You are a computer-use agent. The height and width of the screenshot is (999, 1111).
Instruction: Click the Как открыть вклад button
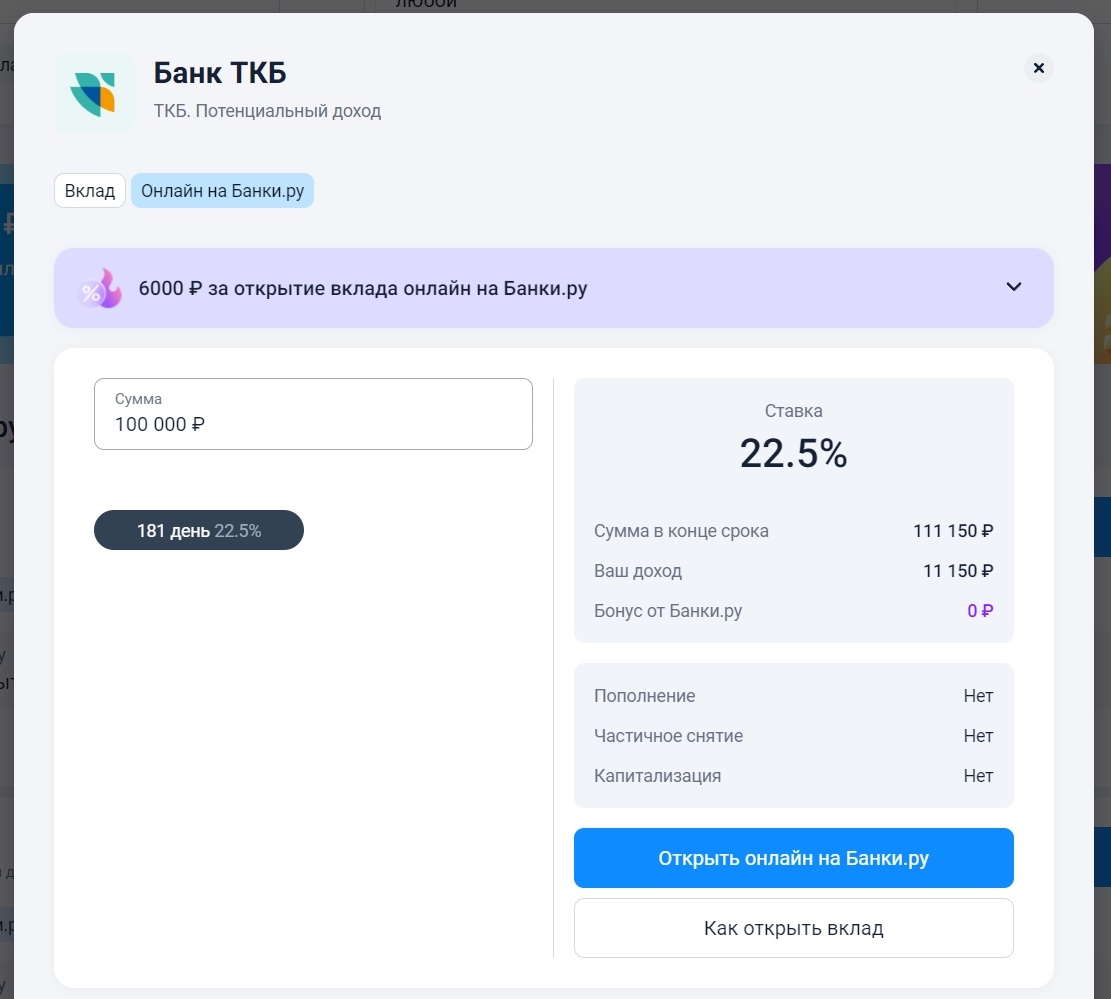tap(794, 928)
